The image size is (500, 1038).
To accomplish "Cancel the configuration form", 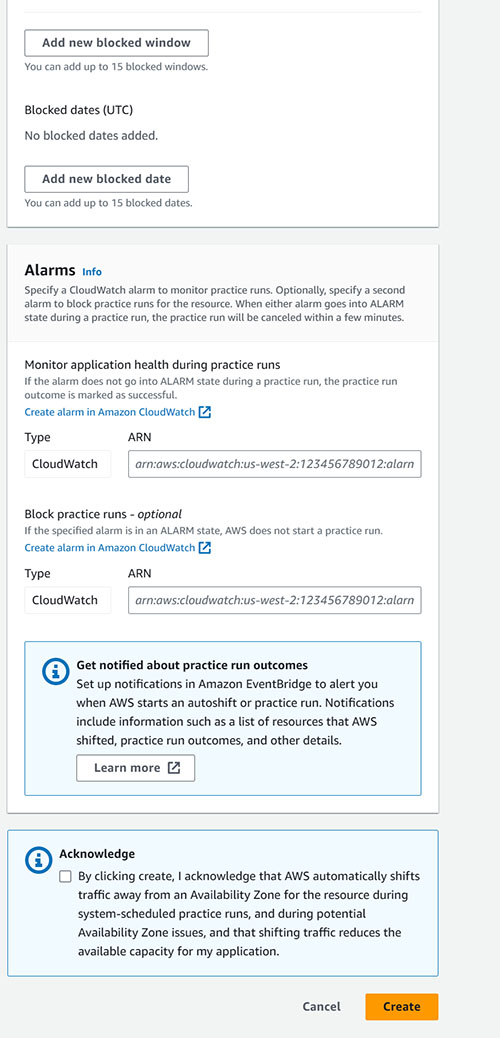I will 322,1006.
